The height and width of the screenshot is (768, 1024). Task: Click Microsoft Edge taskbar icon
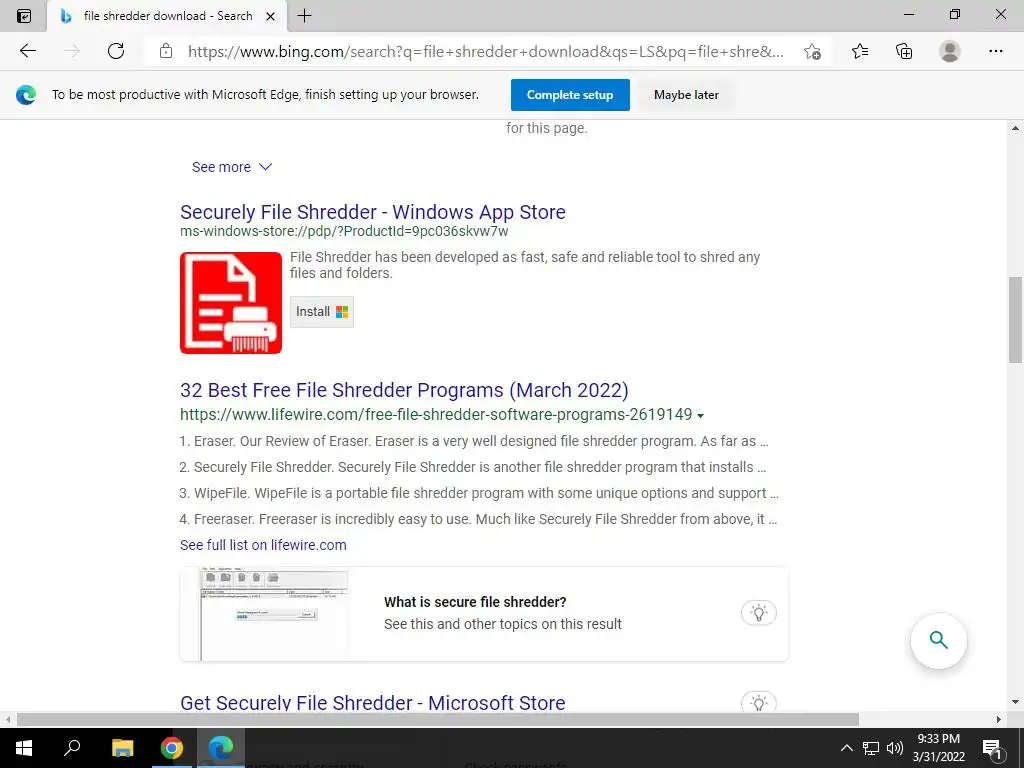point(221,748)
